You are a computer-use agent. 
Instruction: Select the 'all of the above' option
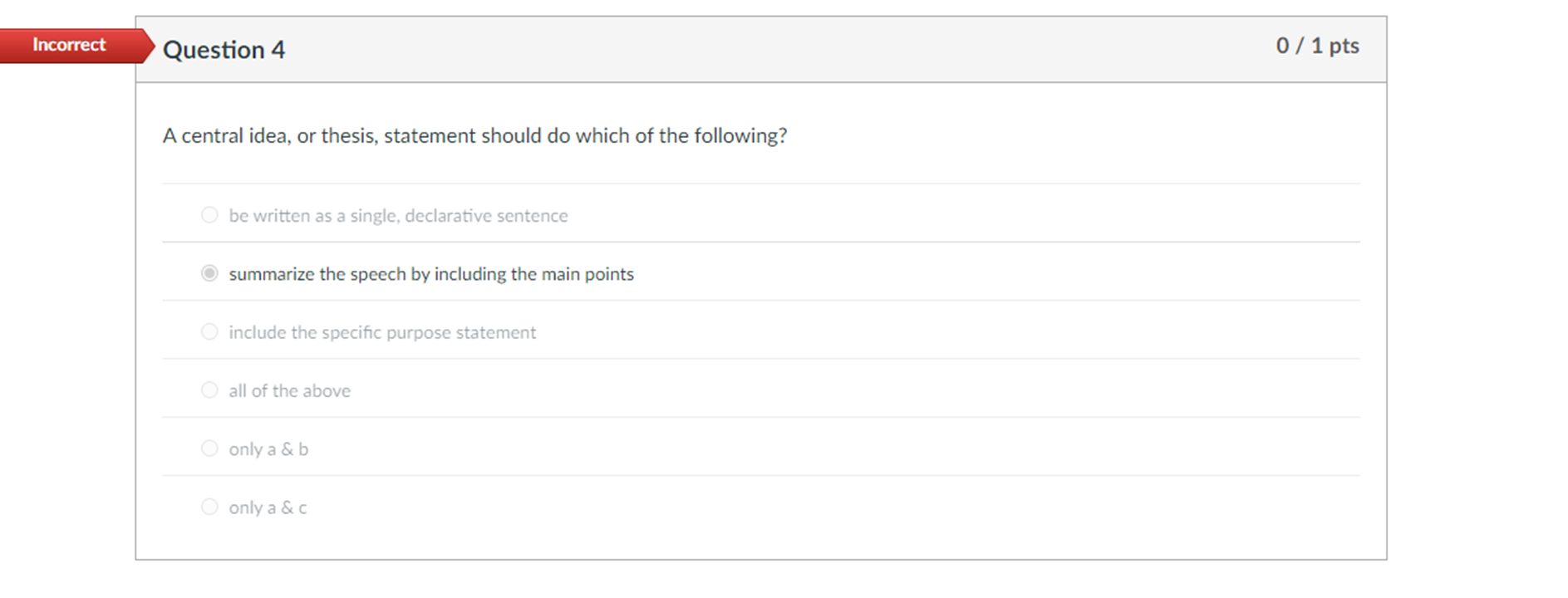point(289,390)
